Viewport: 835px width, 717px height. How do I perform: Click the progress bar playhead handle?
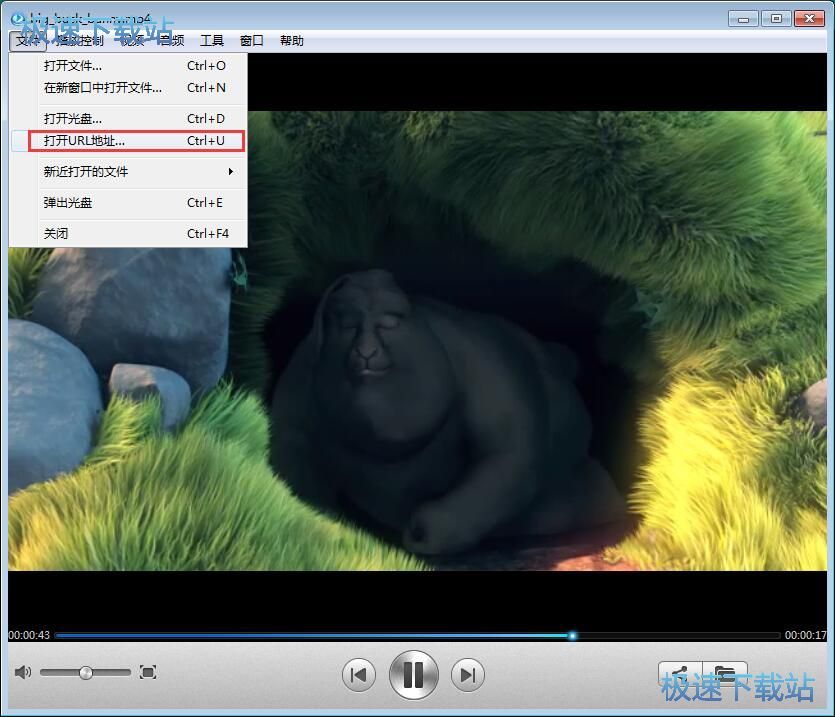click(572, 635)
